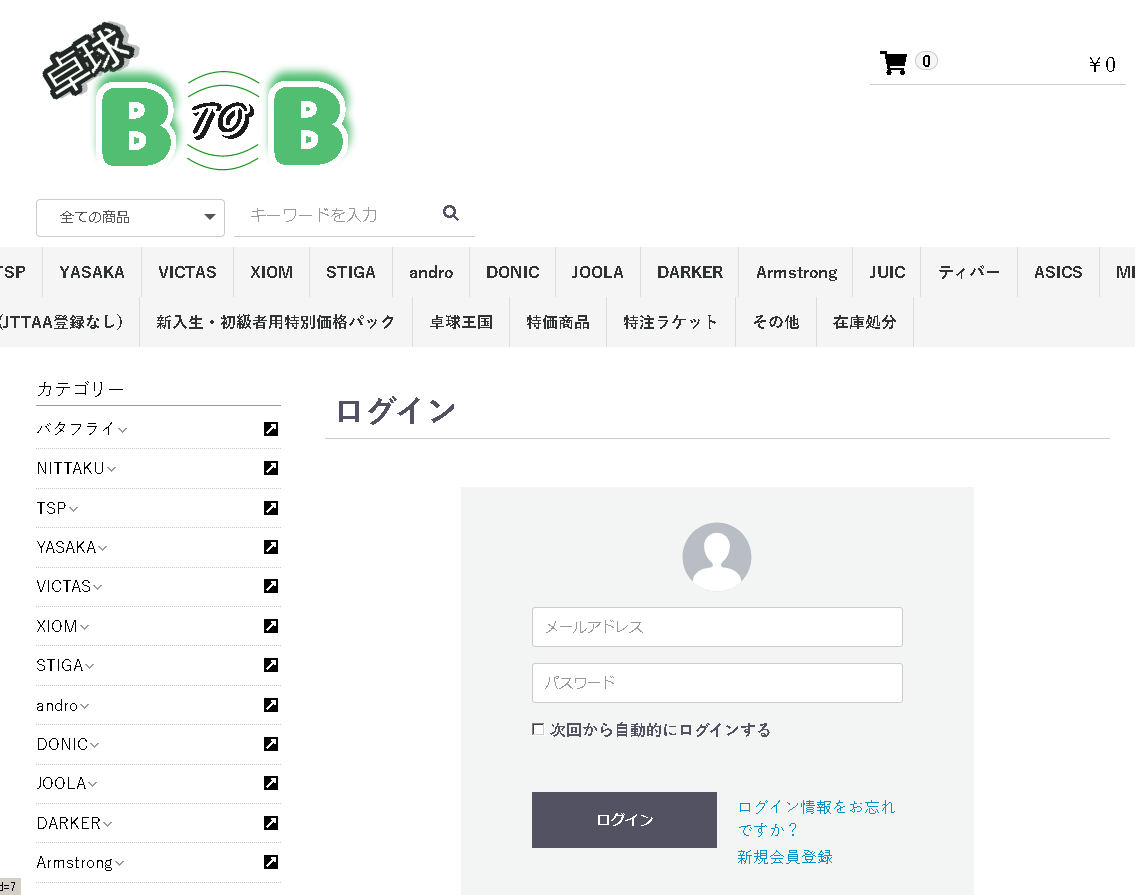1135x895 pixels.
Task: Open DARKER via its external link icon
Action: click(270, 823)
